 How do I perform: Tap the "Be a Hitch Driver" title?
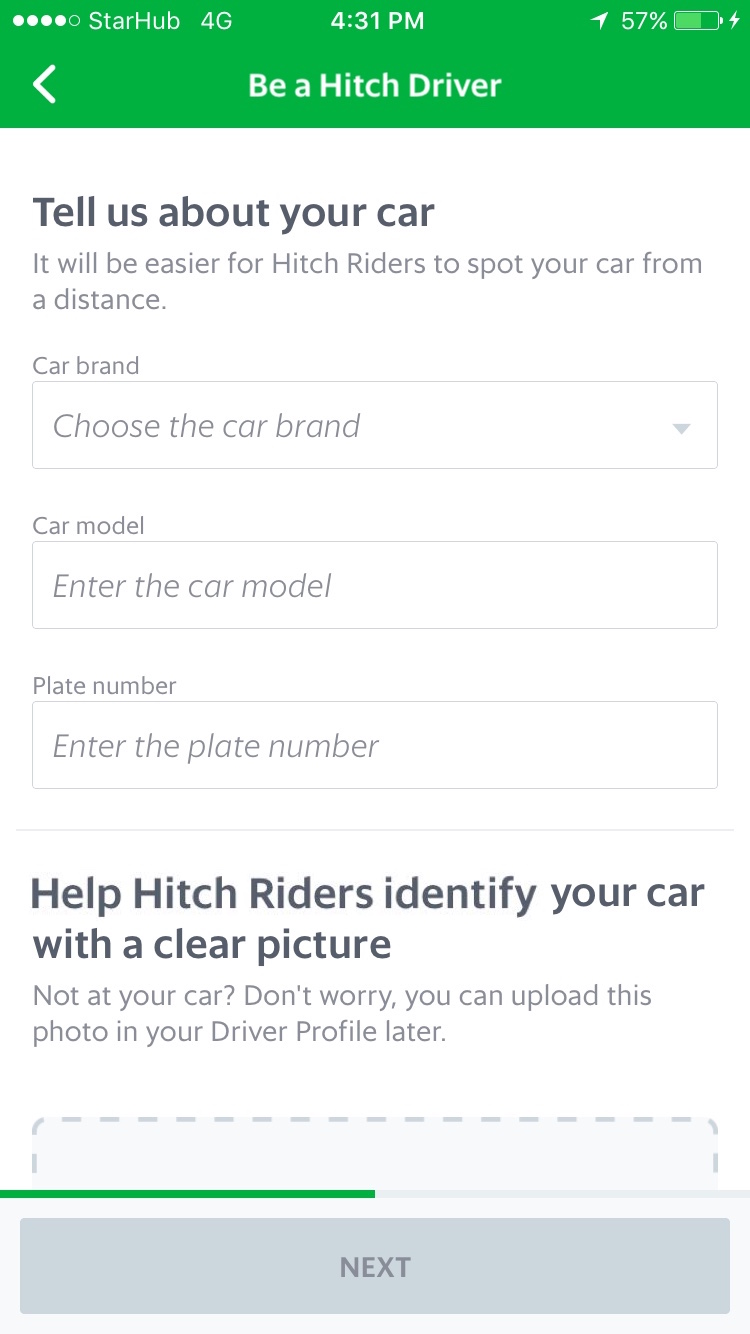[x=374, y=85]
